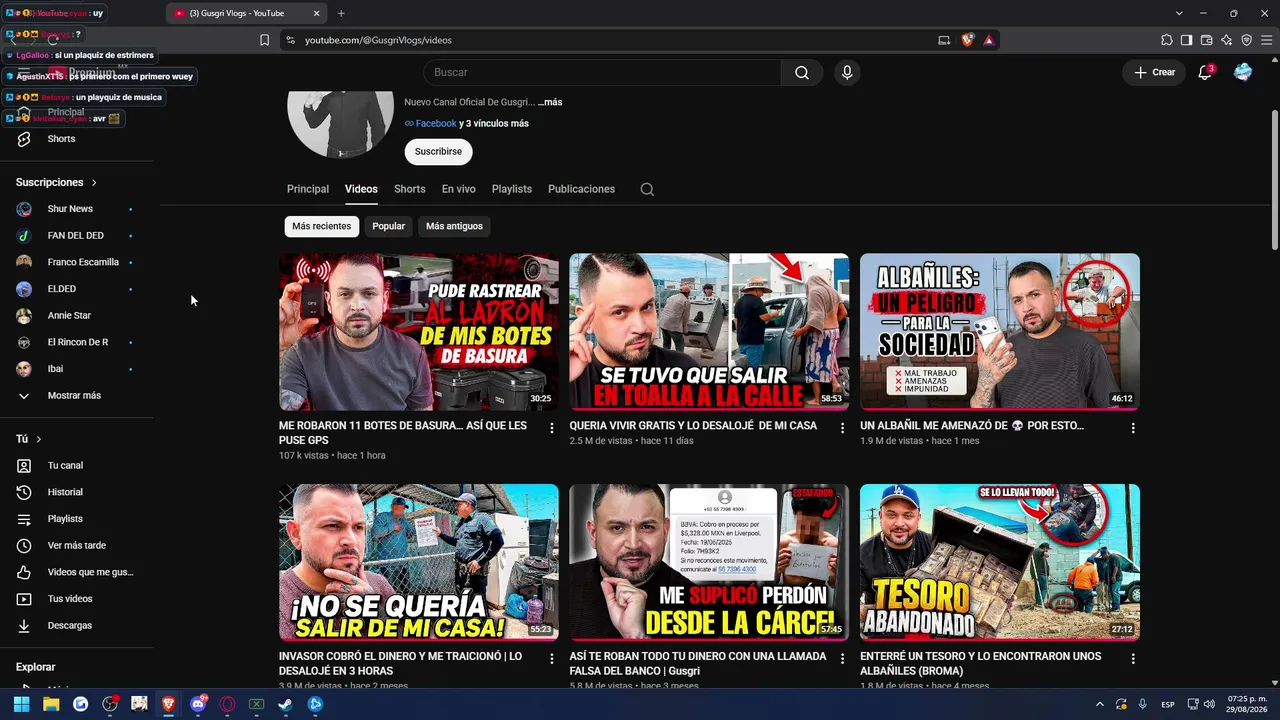Open the Windows Start menu
The image size is (1280, 720).
point(21,704)
